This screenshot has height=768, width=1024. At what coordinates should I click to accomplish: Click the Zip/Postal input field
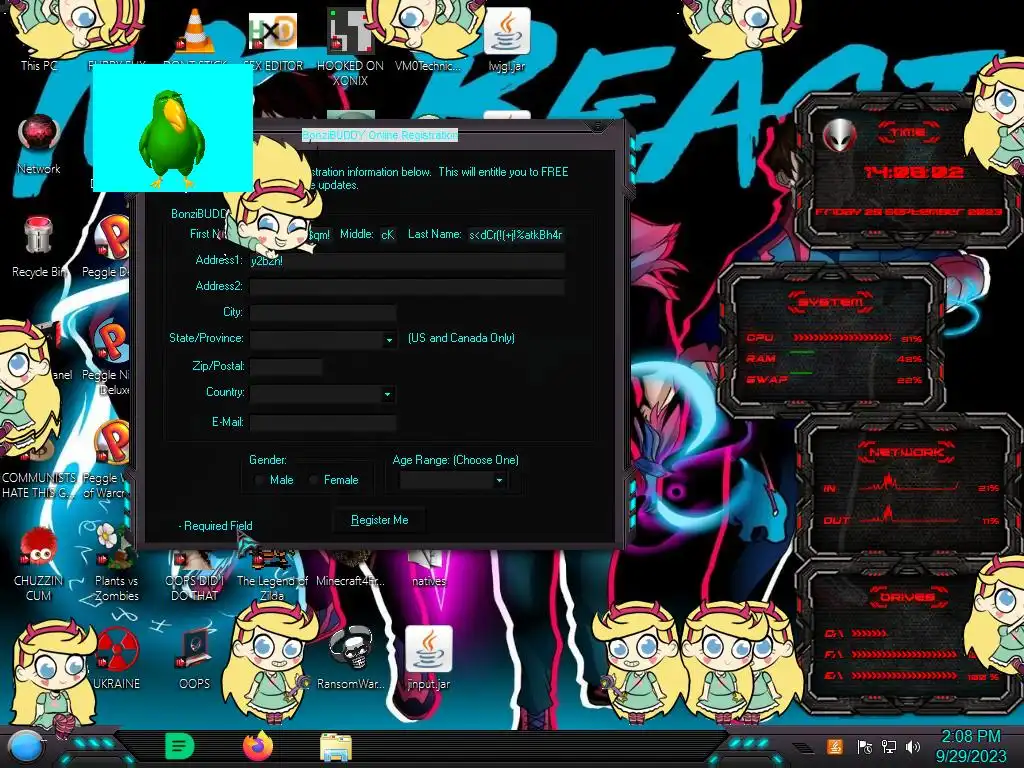coord(286,367)
